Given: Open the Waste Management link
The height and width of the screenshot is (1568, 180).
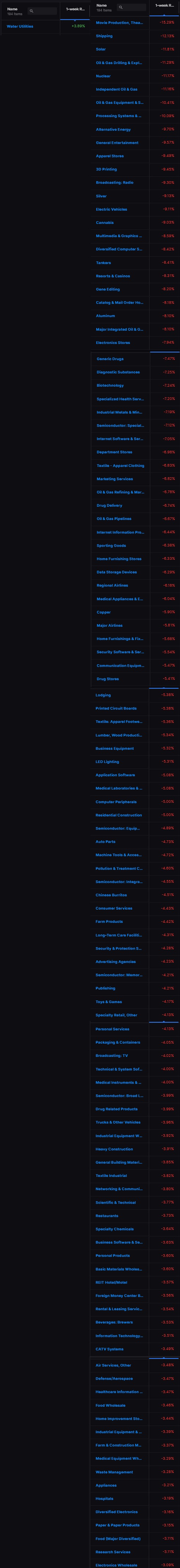Looking at the screenshot, I should click(x=114, y=1472).
